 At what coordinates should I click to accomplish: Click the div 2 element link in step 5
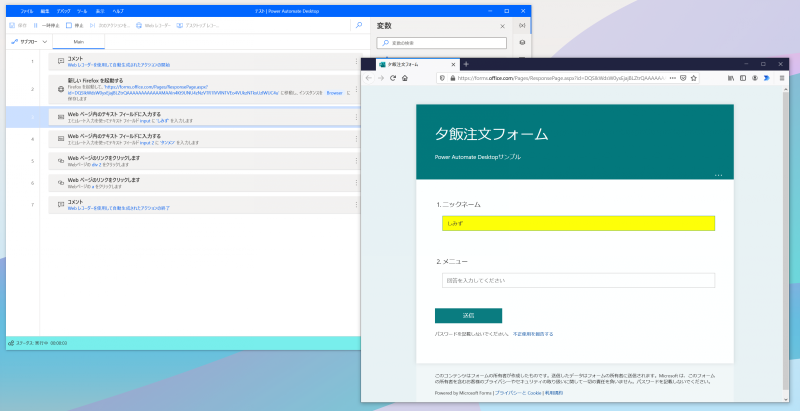click(x=96, y=165)
